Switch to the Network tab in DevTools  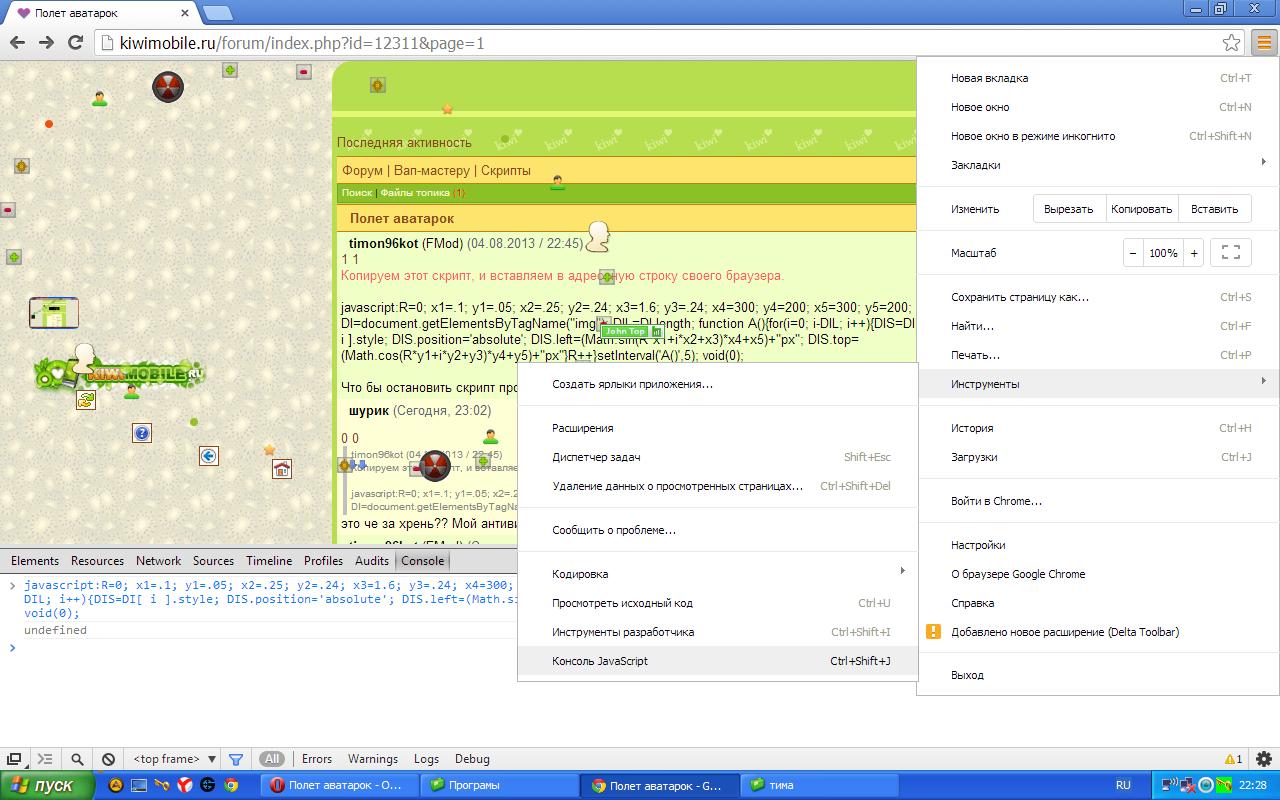[x=158, y=561]
